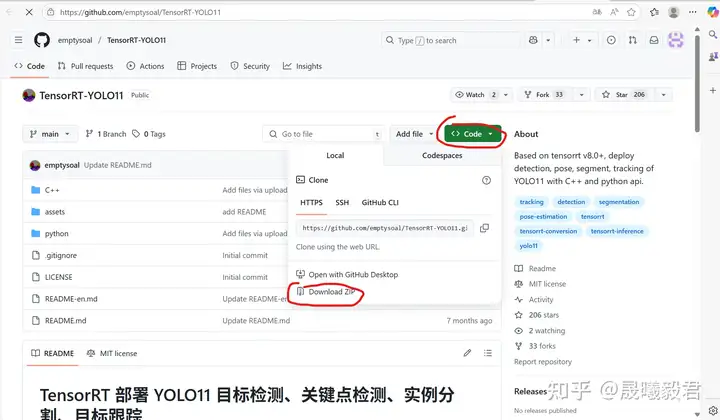Select the GitHub CLI clone option
This screenshot has height=420, width=720.
[380, 202]
